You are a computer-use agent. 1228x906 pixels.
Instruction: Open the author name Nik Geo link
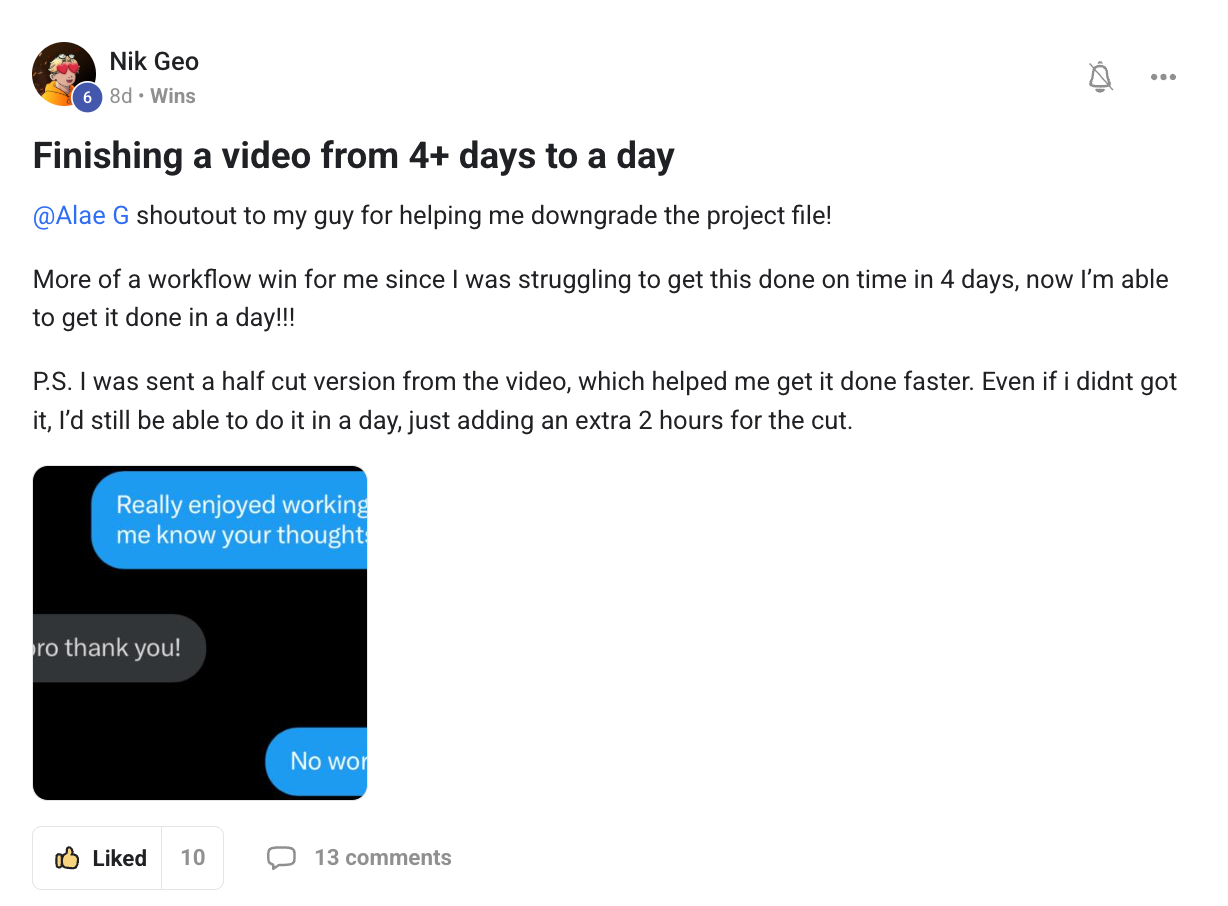(x=154, y=62)
